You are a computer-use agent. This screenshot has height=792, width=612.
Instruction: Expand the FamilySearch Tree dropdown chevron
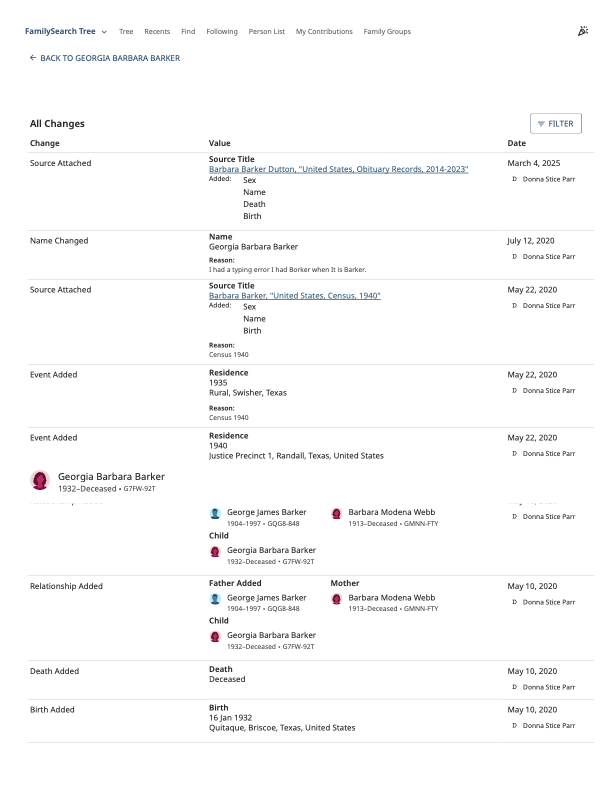coord(105,32)
